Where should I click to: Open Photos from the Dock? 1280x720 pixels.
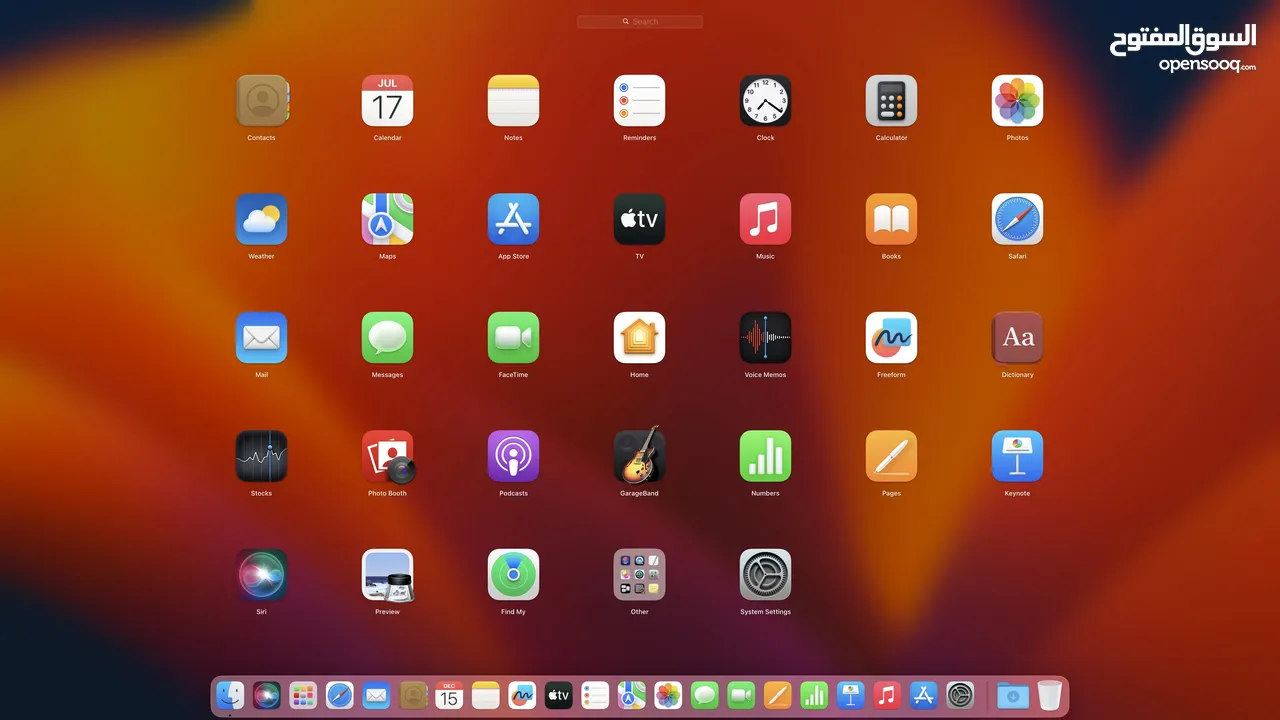coord(668,695)
